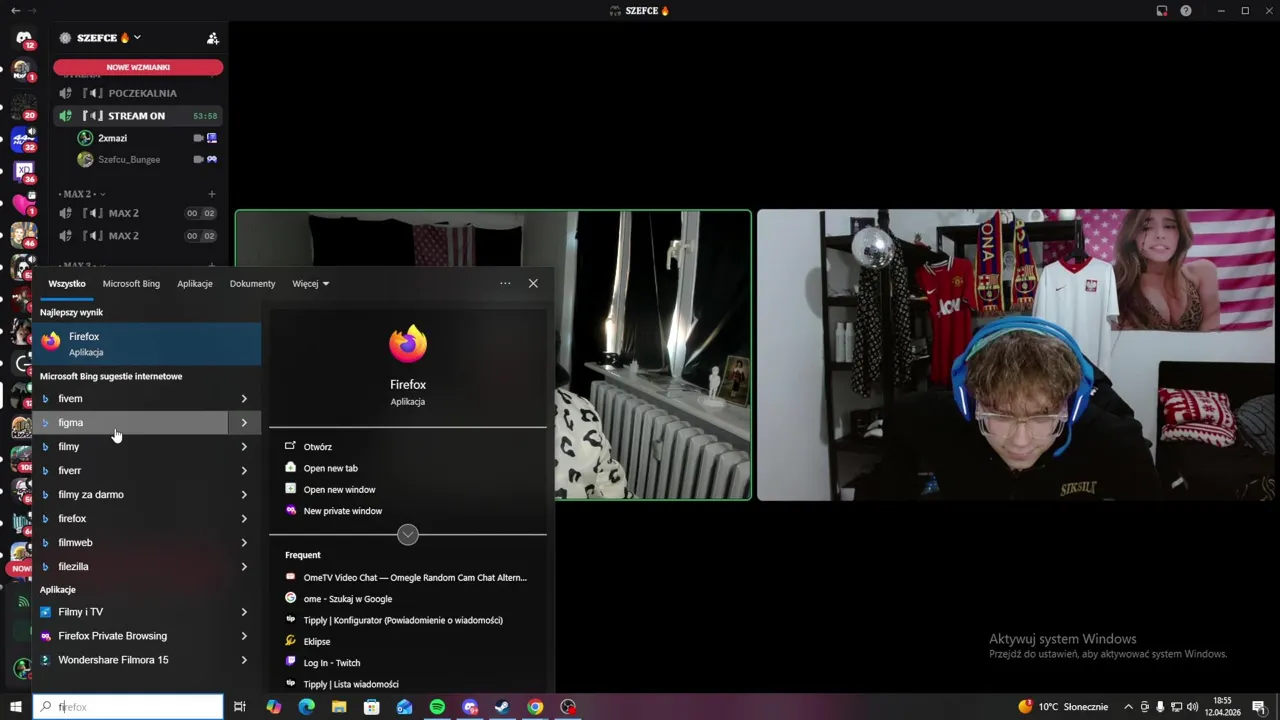This screenshot has width=1280, height=720.
Task: Switch to Discord taskbar icon
Action: point(470,707)
